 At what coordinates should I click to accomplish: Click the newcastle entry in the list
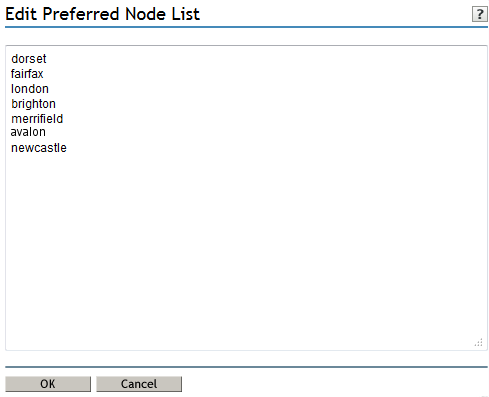coord(39,148)
